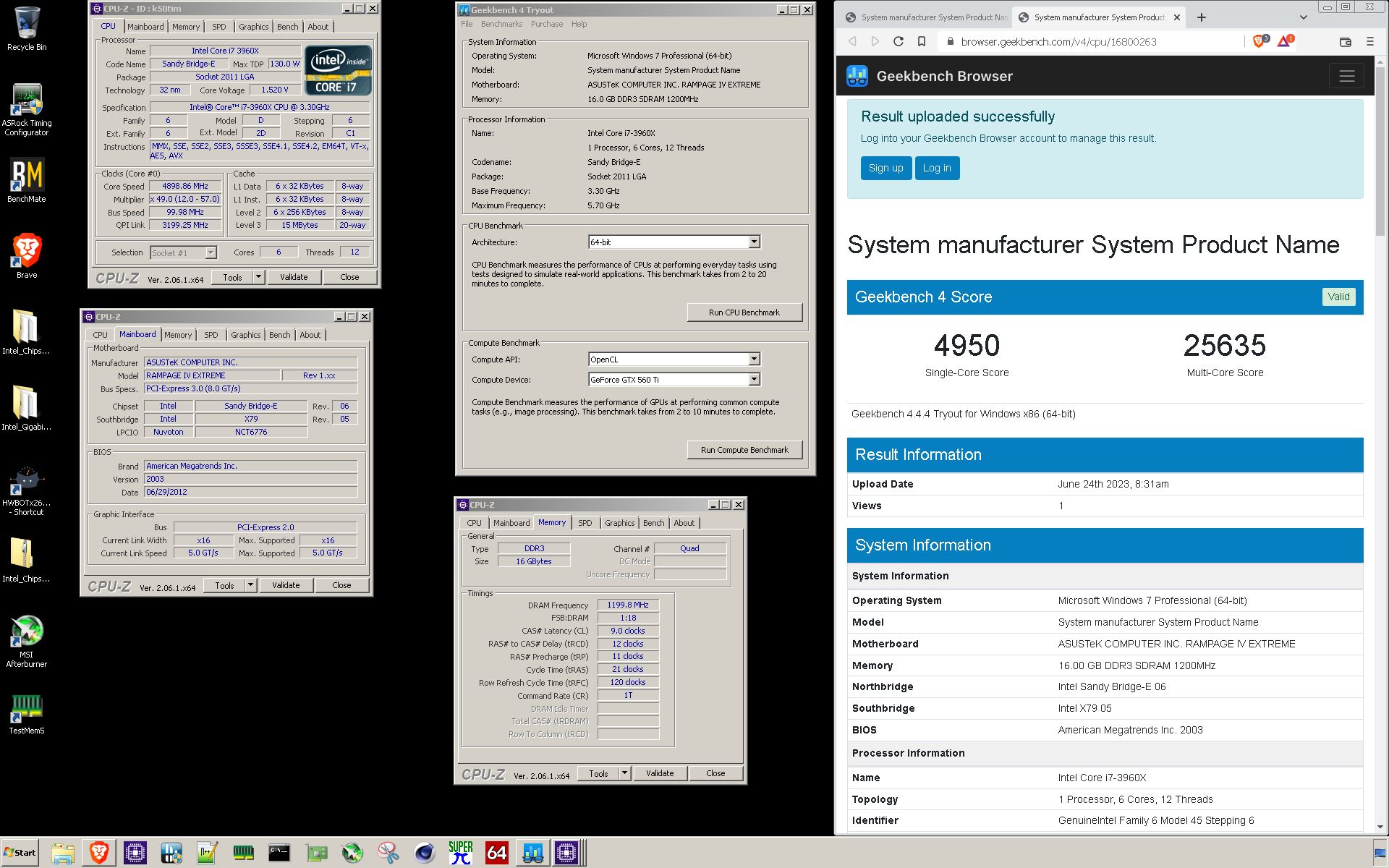
Task: Open the File menu in Geekbench 4
Action: tap(467, 24)
